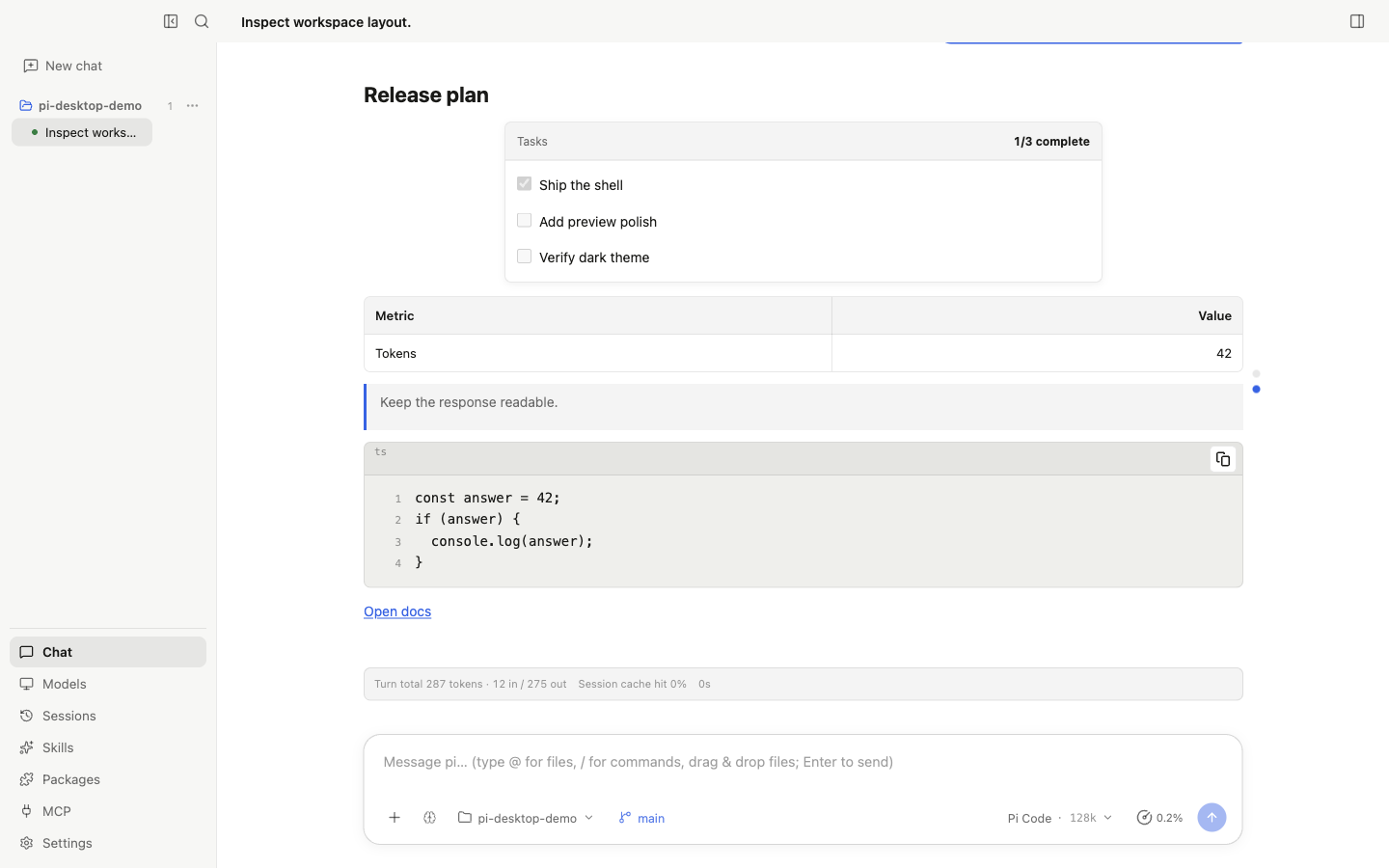The width and height of the screenshot is (1389, 868).
Task: Check the Add preview polish task
Action: 525,220
